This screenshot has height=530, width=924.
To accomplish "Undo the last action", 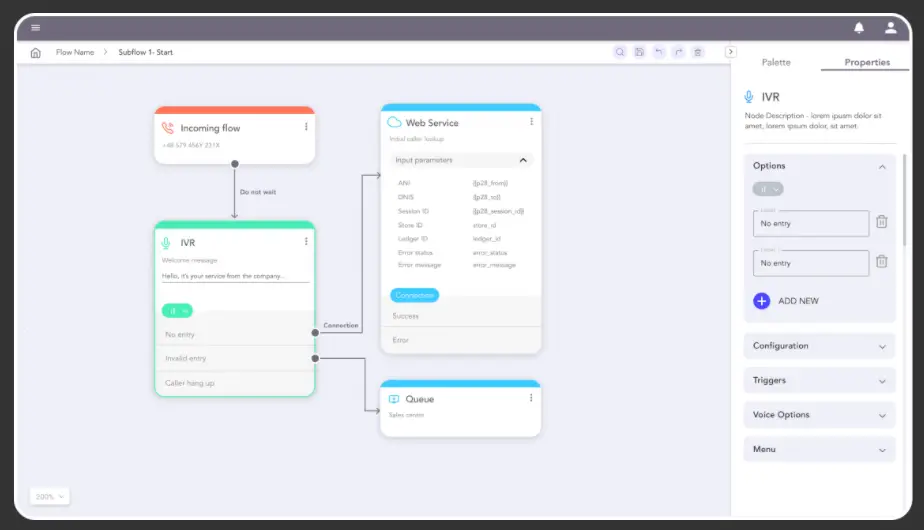I will coord(659,52).
